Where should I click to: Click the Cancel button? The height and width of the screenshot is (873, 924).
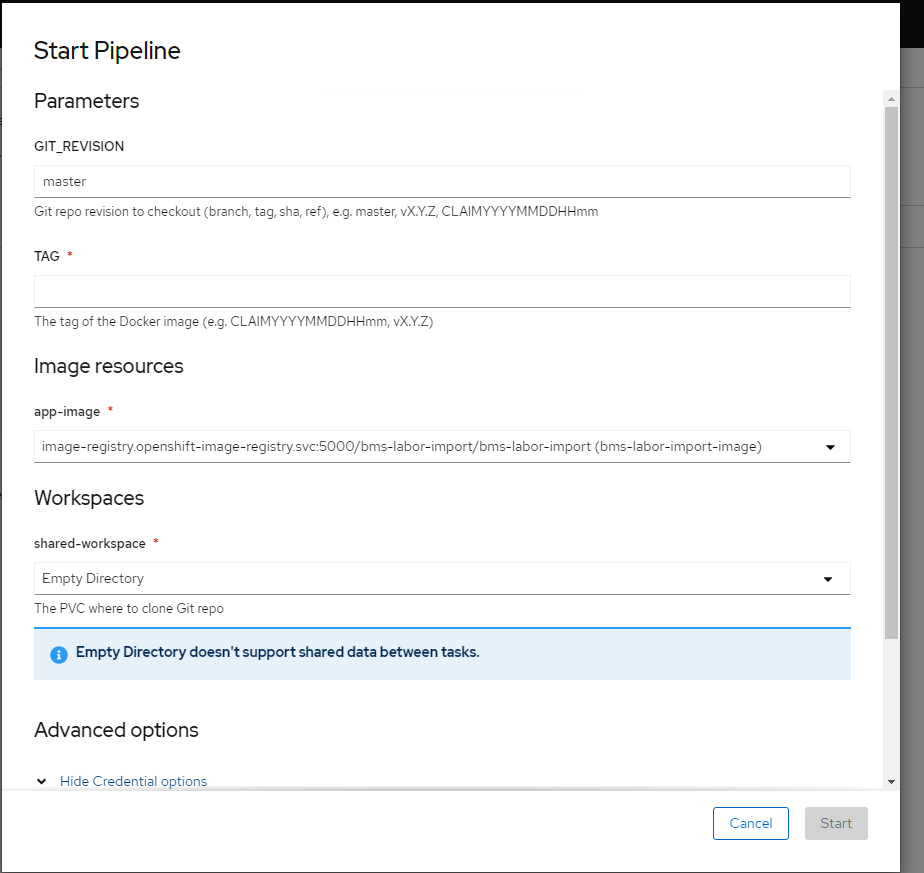click(750, 823)
